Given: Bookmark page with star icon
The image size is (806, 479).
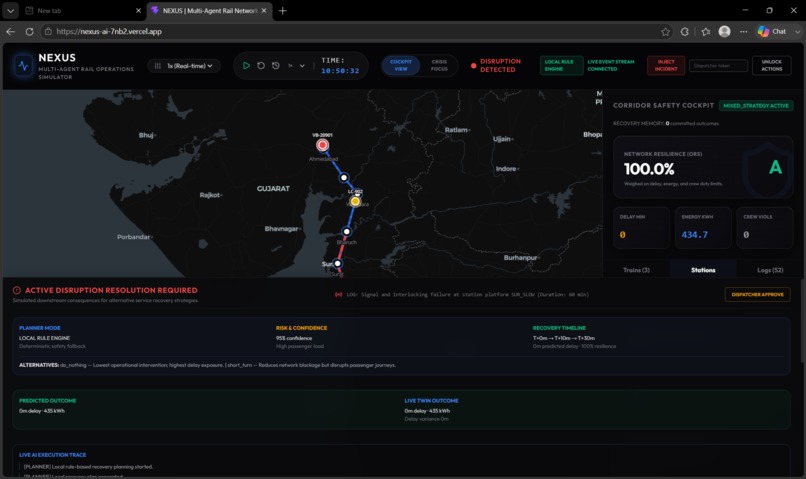Looking at the screenshot, I should coord(665,31).
